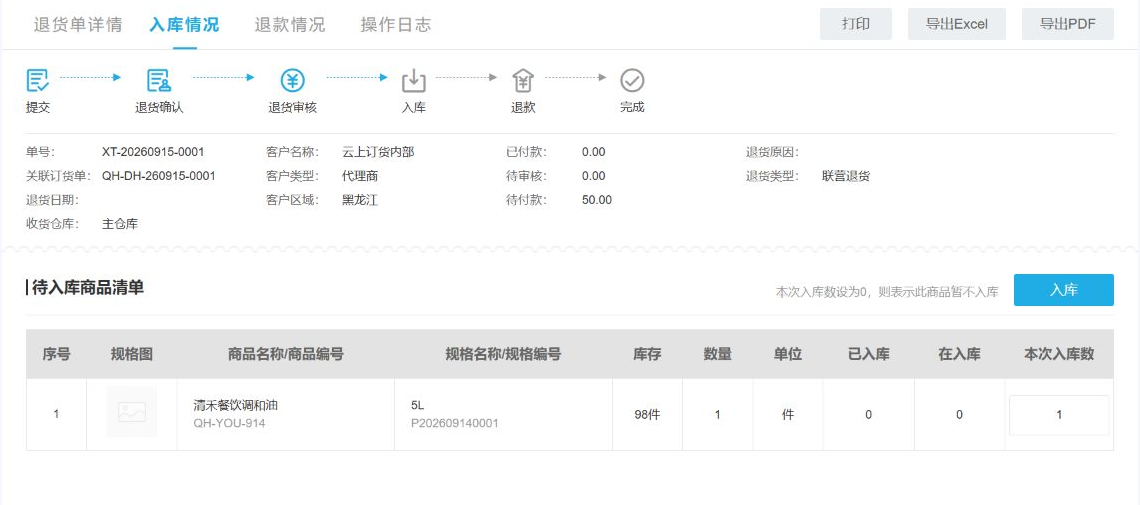The width and height of the screenshot is (1140, 505).
Task: Click the 待付款 amount 50.00
Action: 597,200
